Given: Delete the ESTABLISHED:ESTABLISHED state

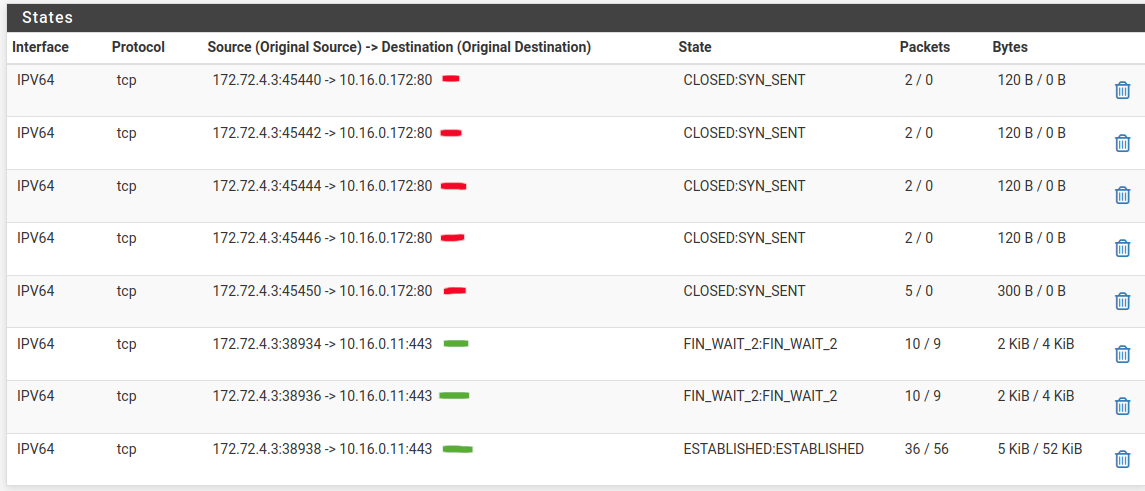Looking at the screenshot, I should [1122, 459].
